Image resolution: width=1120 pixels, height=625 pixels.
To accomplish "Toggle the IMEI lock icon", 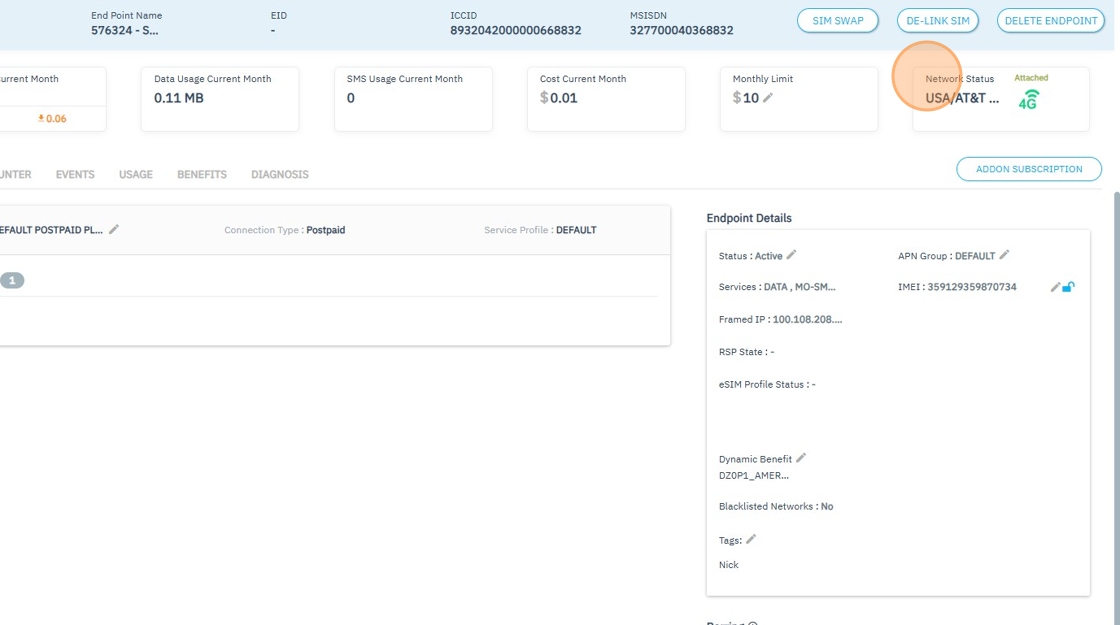I will click(1069, 287).
